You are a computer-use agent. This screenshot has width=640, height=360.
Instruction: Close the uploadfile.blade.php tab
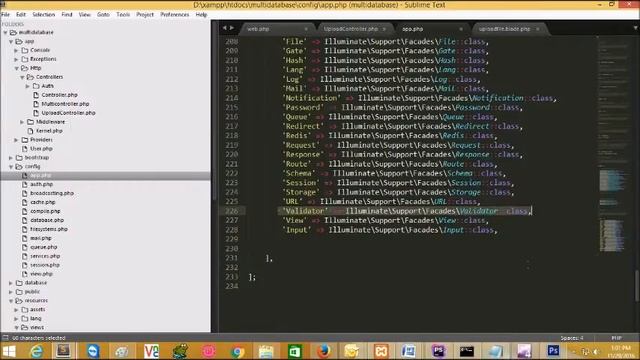538,29
